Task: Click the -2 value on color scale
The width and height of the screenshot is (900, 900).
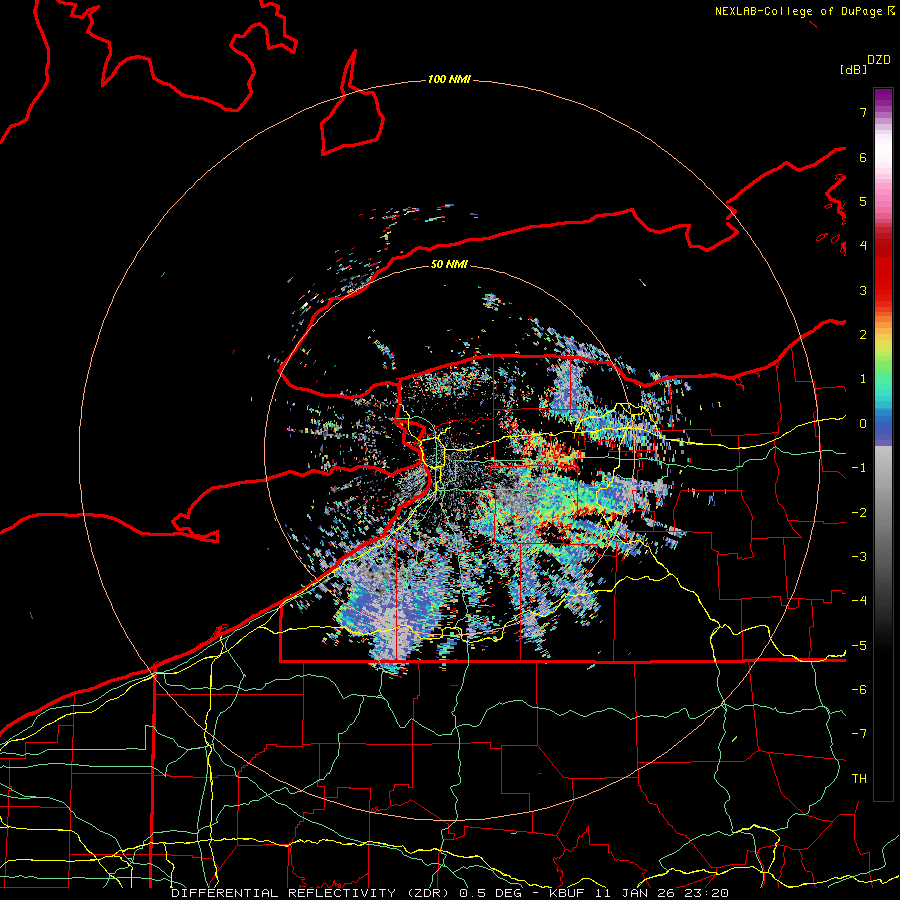Action: pyautogui.click(x=859, y=512)
